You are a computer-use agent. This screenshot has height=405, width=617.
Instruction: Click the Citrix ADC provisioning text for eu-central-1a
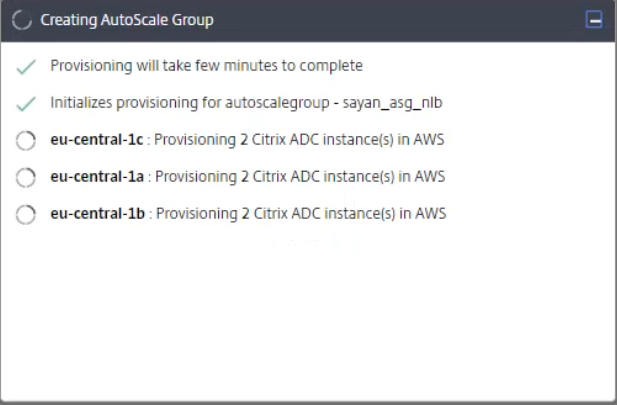[300, 177]
